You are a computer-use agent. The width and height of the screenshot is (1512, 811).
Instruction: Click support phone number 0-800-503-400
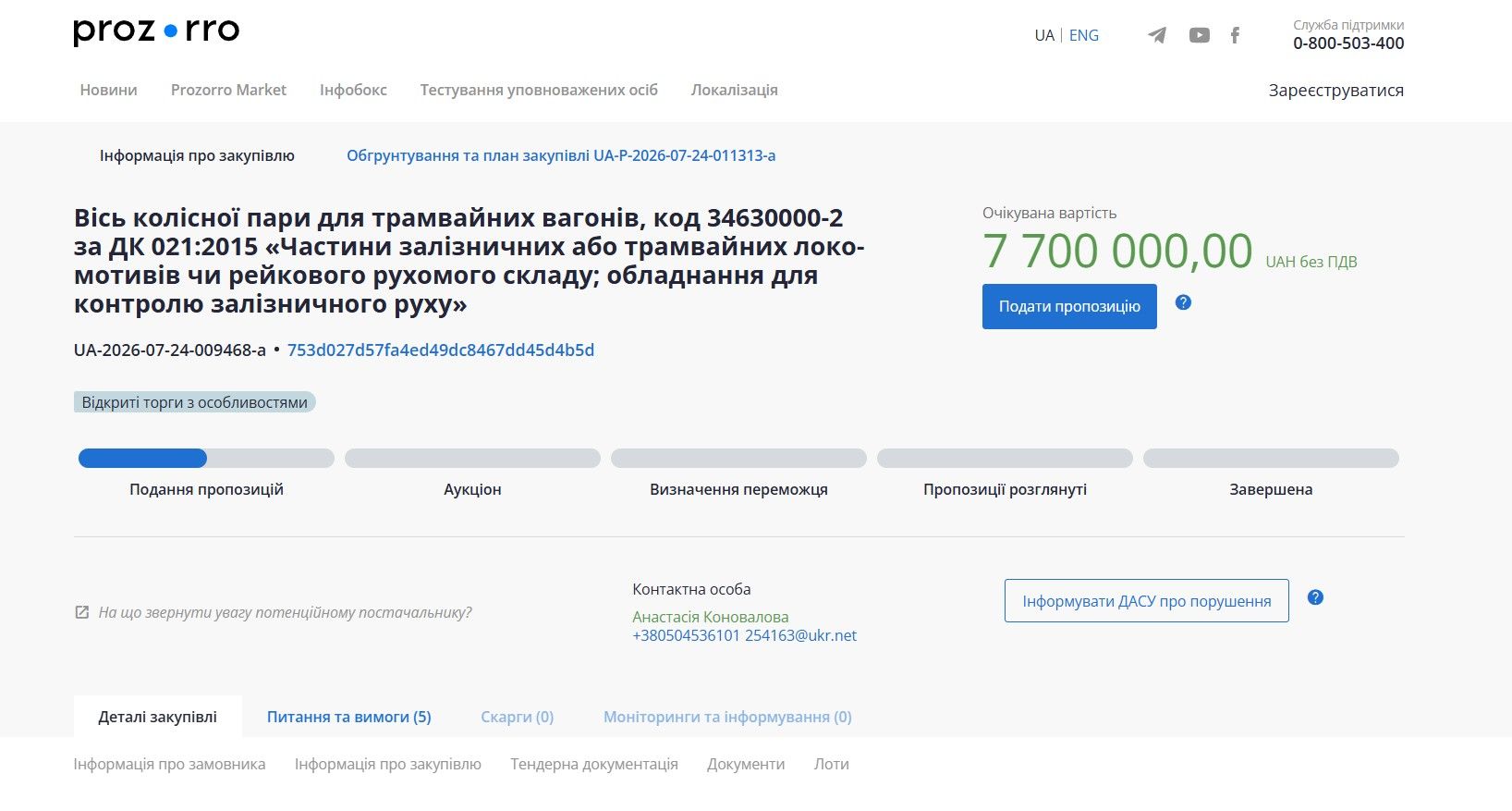(1348, 43)
